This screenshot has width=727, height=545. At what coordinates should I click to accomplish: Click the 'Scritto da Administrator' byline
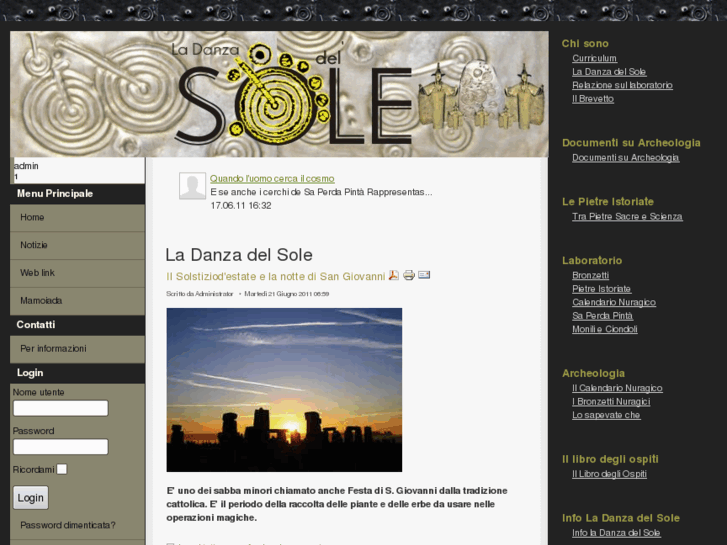pyautogui.click(x=200, y=294)
